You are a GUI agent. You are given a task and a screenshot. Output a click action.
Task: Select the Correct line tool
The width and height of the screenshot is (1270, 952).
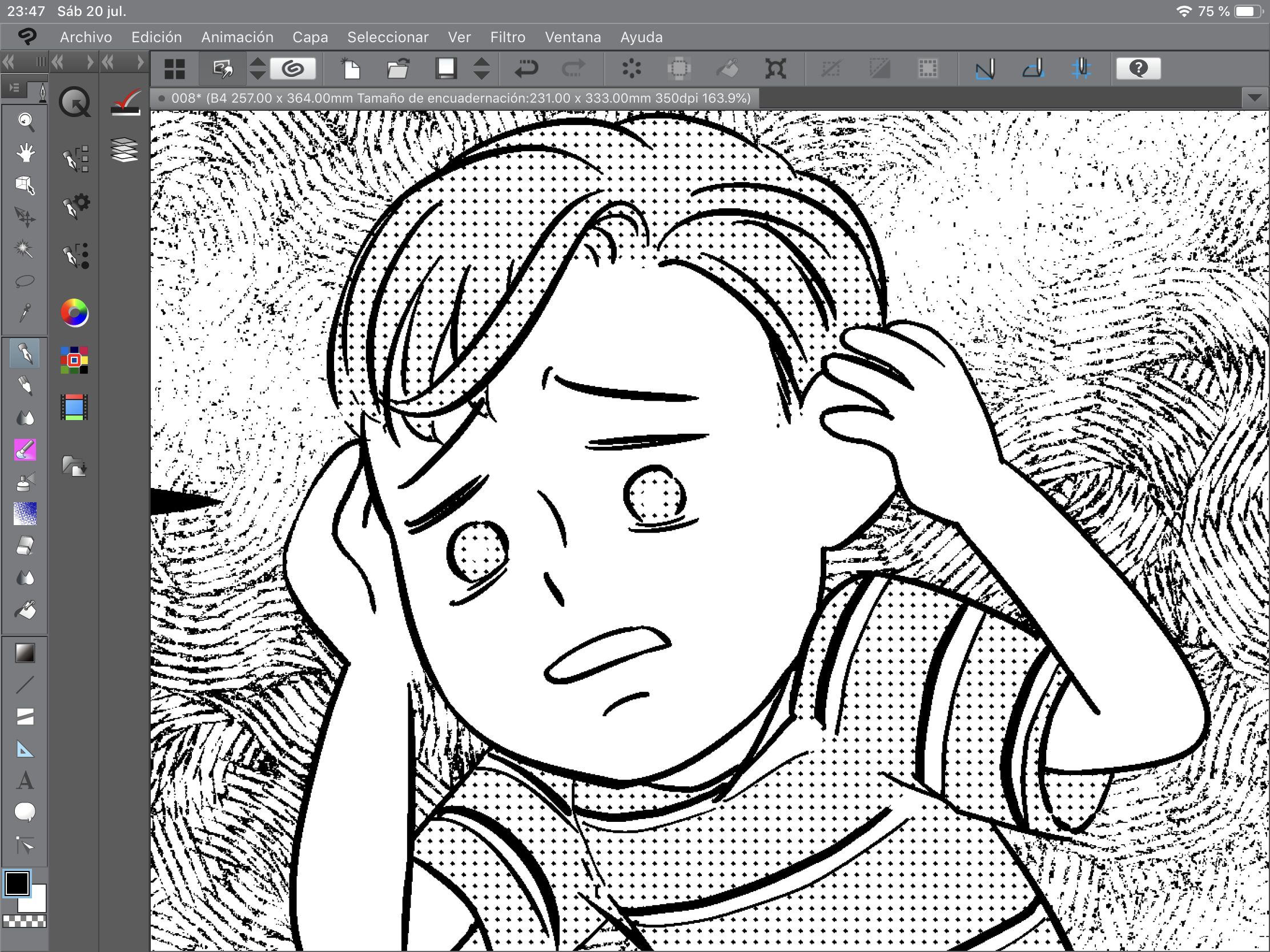[25, 845]
